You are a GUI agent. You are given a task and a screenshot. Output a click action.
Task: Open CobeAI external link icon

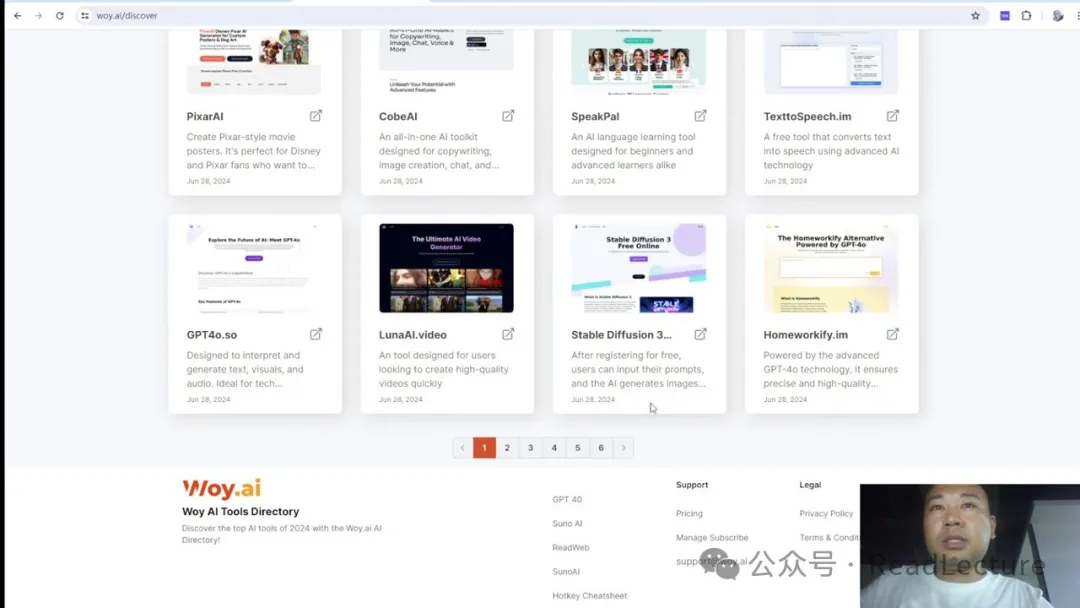tap(508, 116)
